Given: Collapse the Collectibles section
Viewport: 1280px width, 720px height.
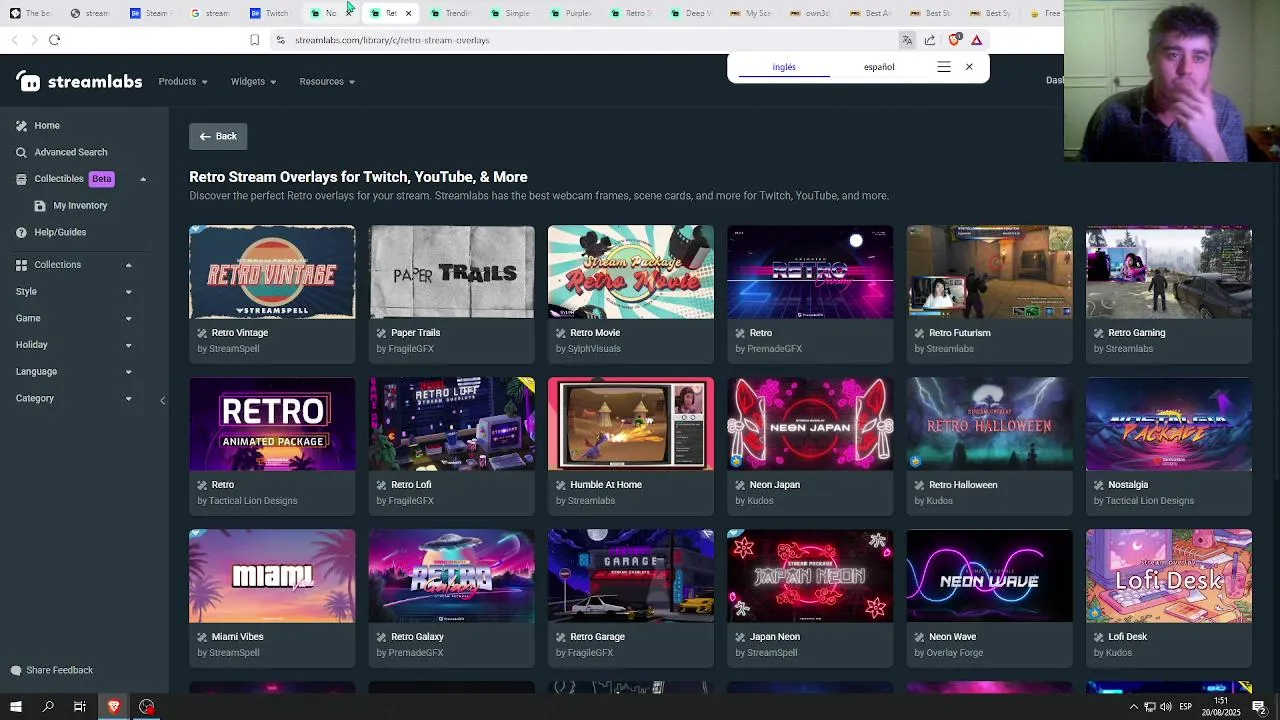Looking at the screenshot, I should tap(143, 179).
